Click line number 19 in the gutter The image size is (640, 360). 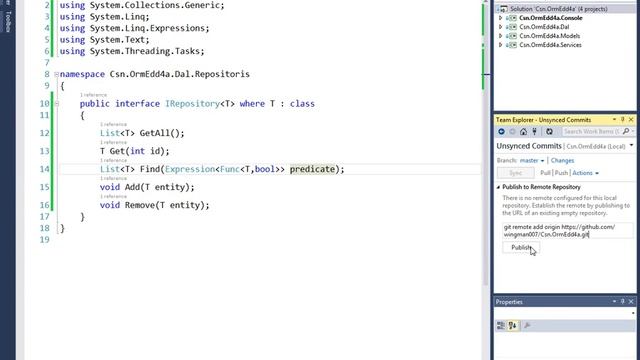44,240
